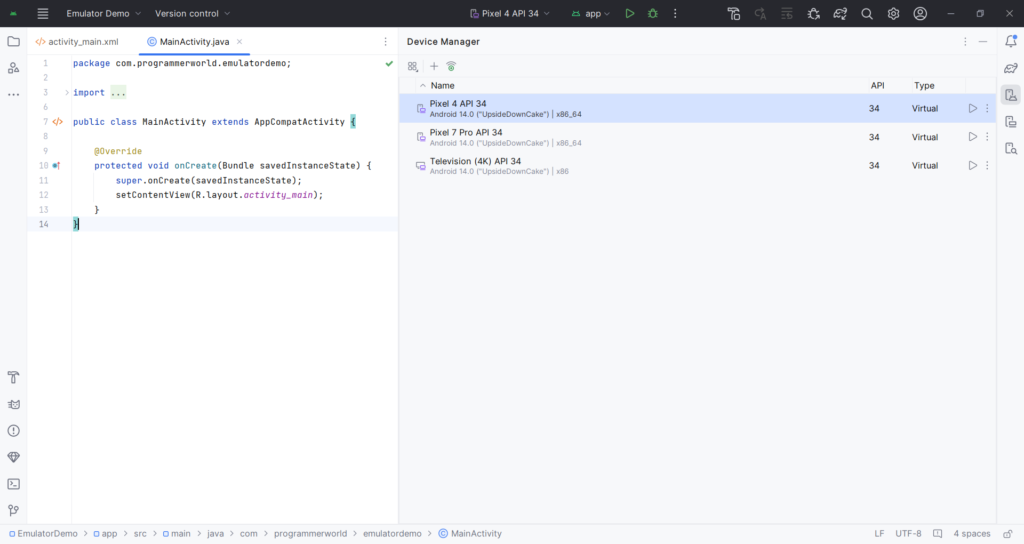Open Pixel 4 API 34 device dropdown
The image size is (1024, 544).
pyautogui.click(x=510, y=13)
